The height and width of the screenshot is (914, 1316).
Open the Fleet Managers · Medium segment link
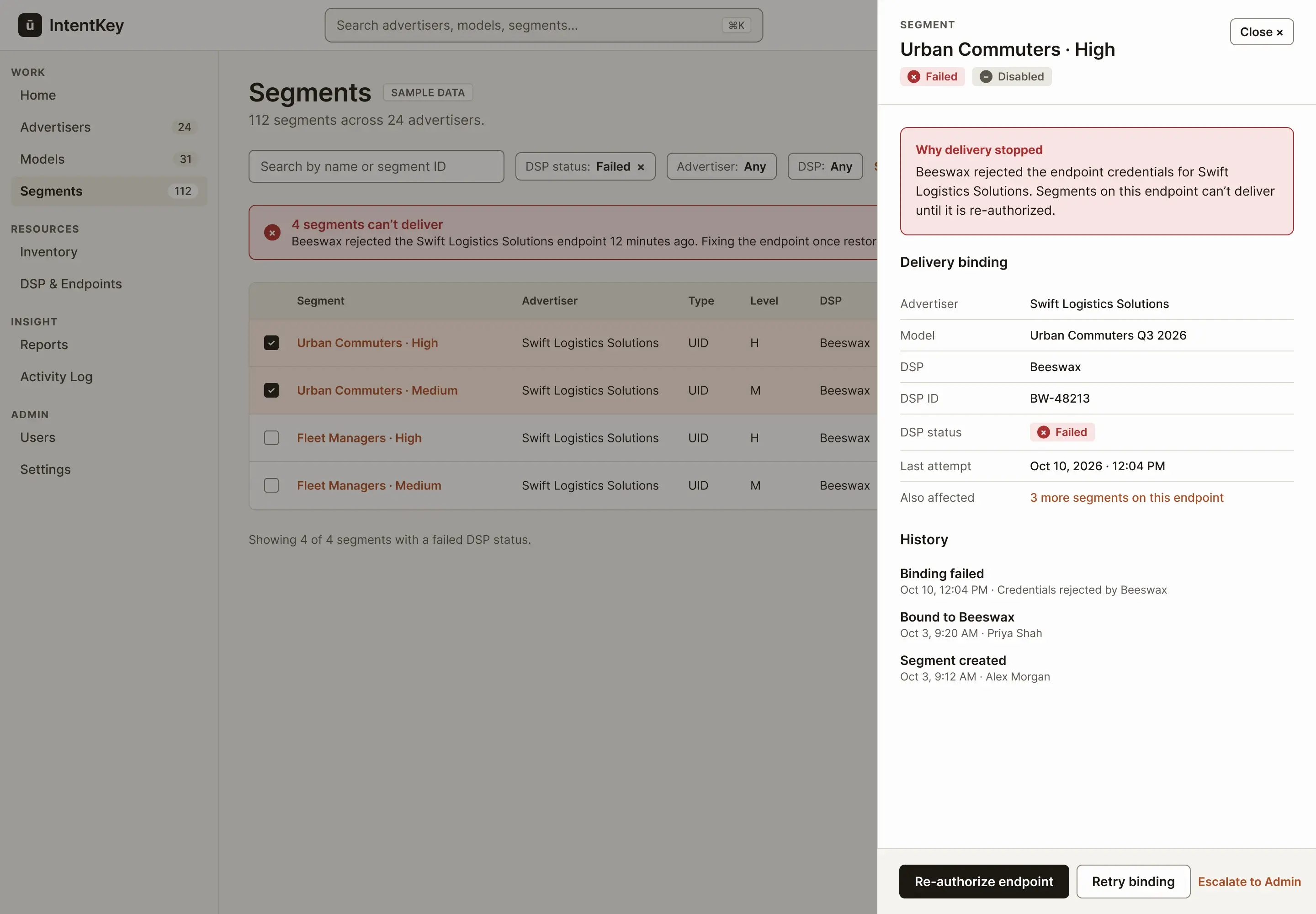click(x=369, y=486)
